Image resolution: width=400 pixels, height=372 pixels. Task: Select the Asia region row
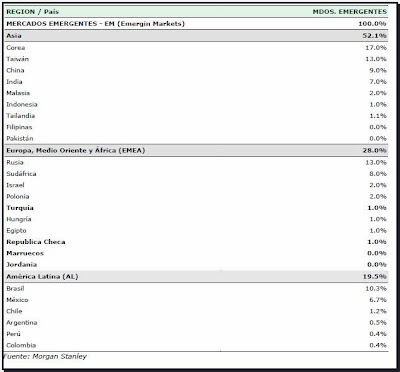click(196, 36)
